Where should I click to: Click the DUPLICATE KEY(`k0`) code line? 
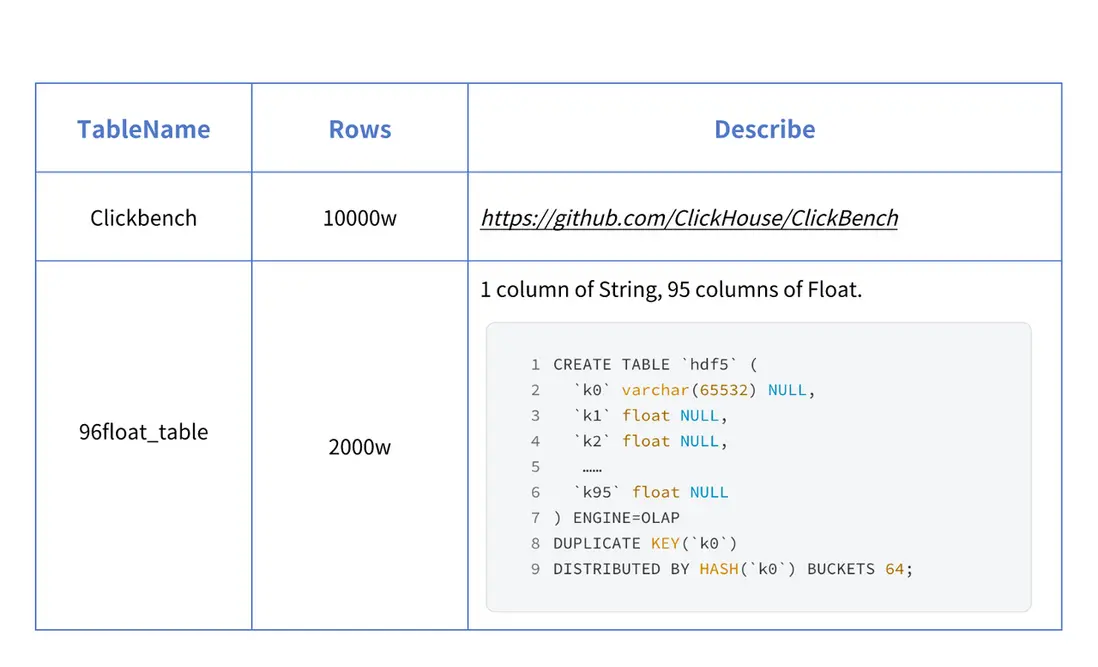point(645,543)
